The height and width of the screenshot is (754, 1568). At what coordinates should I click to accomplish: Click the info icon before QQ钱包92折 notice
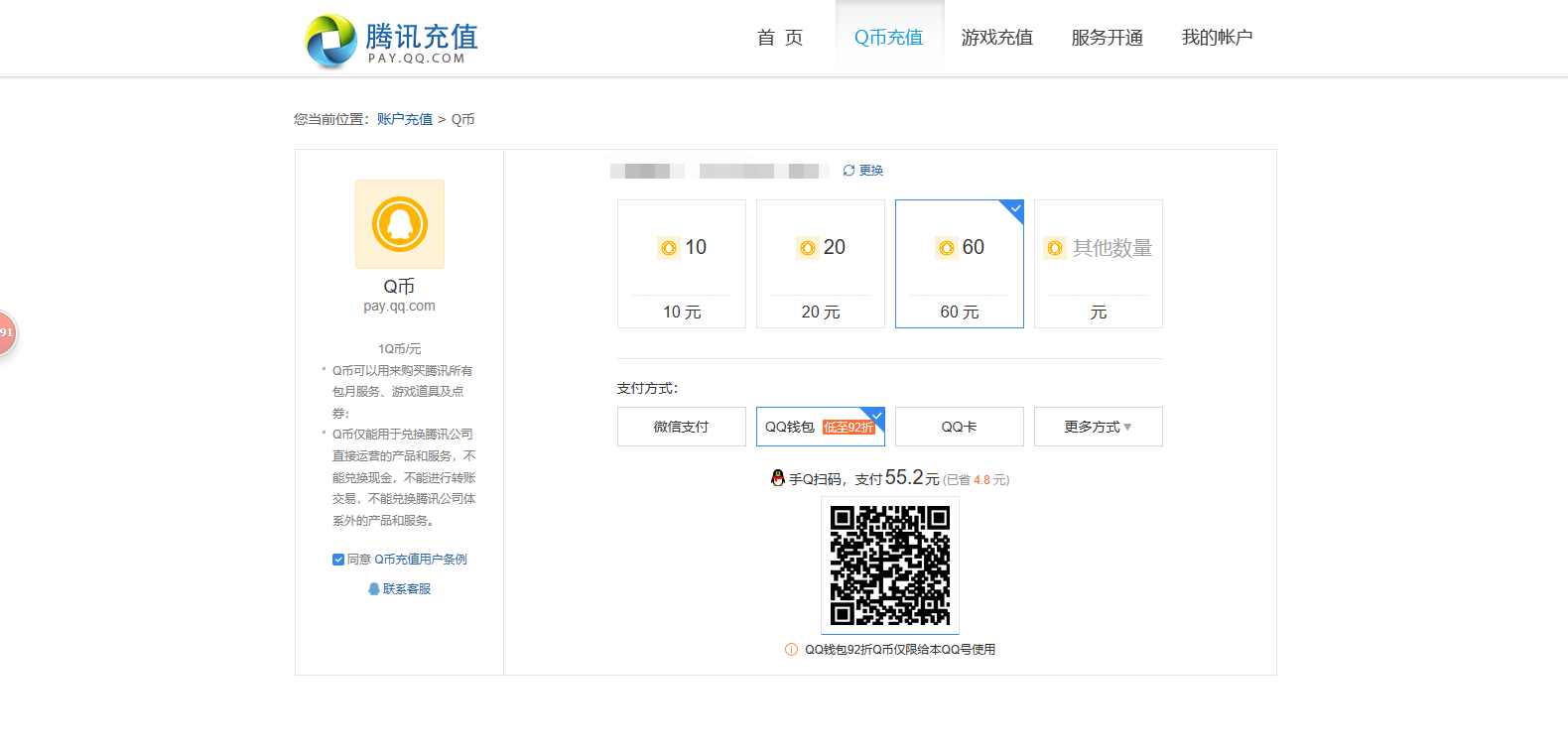click(x=791, y=650)
